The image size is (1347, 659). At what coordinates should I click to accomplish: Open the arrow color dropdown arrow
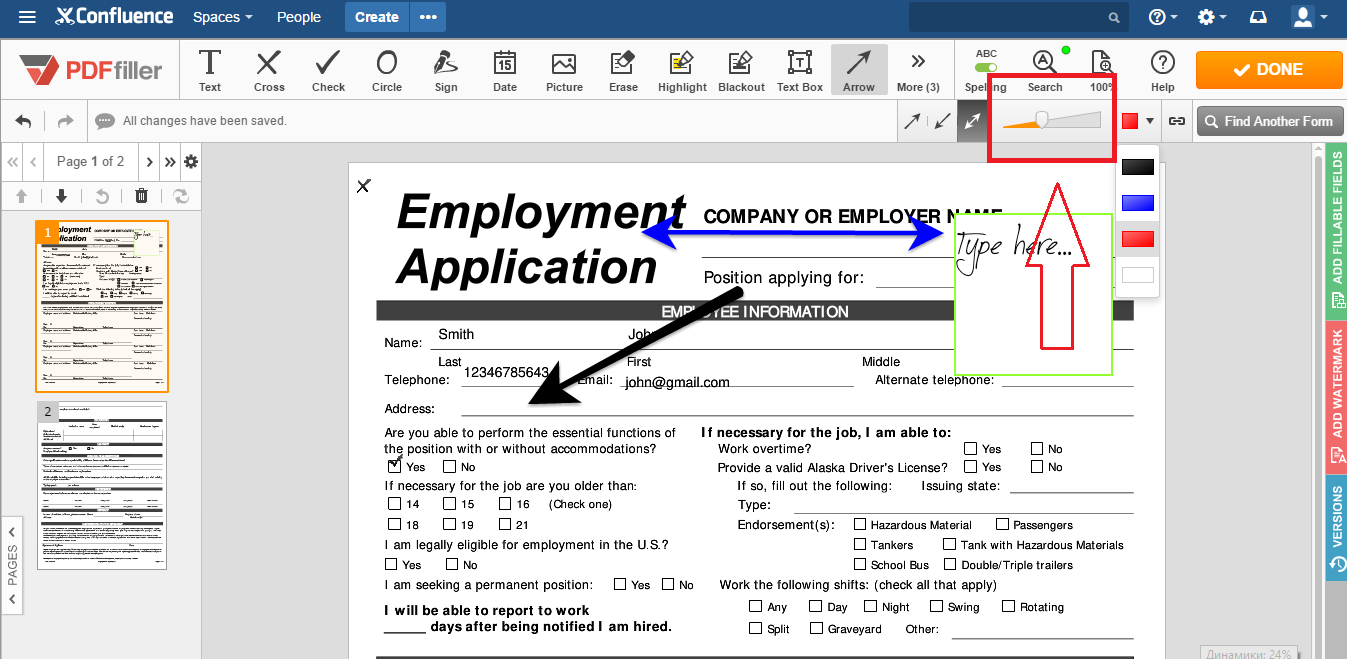coord(1150,121)
